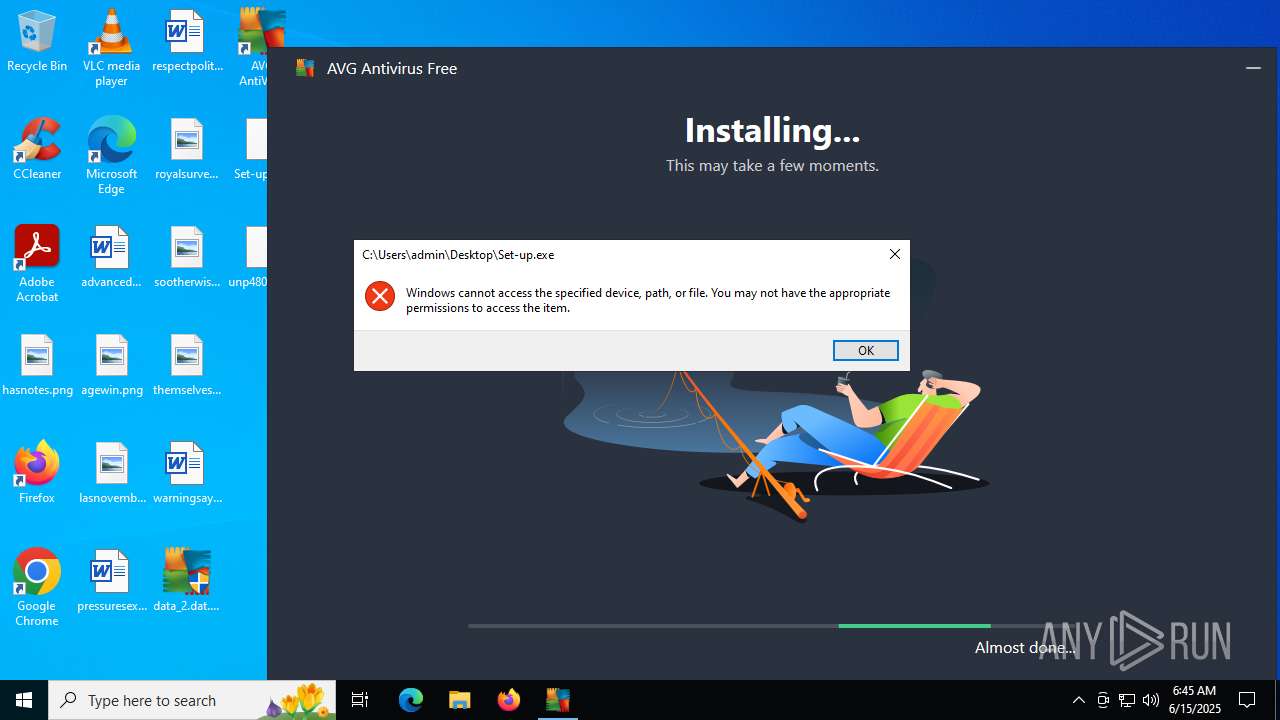
Task: Select Firefox desktop shortcut
Action: tap(37, 473)
